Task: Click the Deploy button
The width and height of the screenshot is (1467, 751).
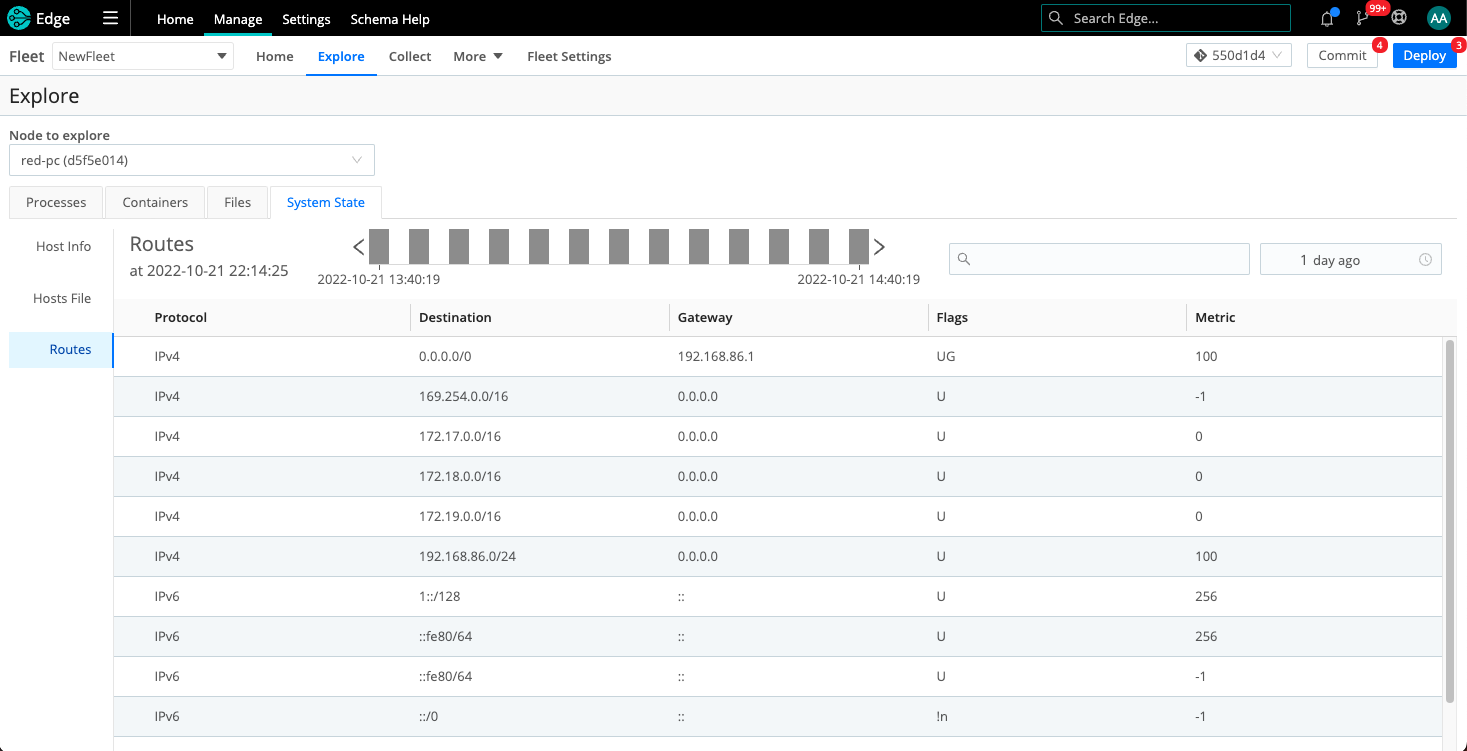Action: coord(1424,55)
